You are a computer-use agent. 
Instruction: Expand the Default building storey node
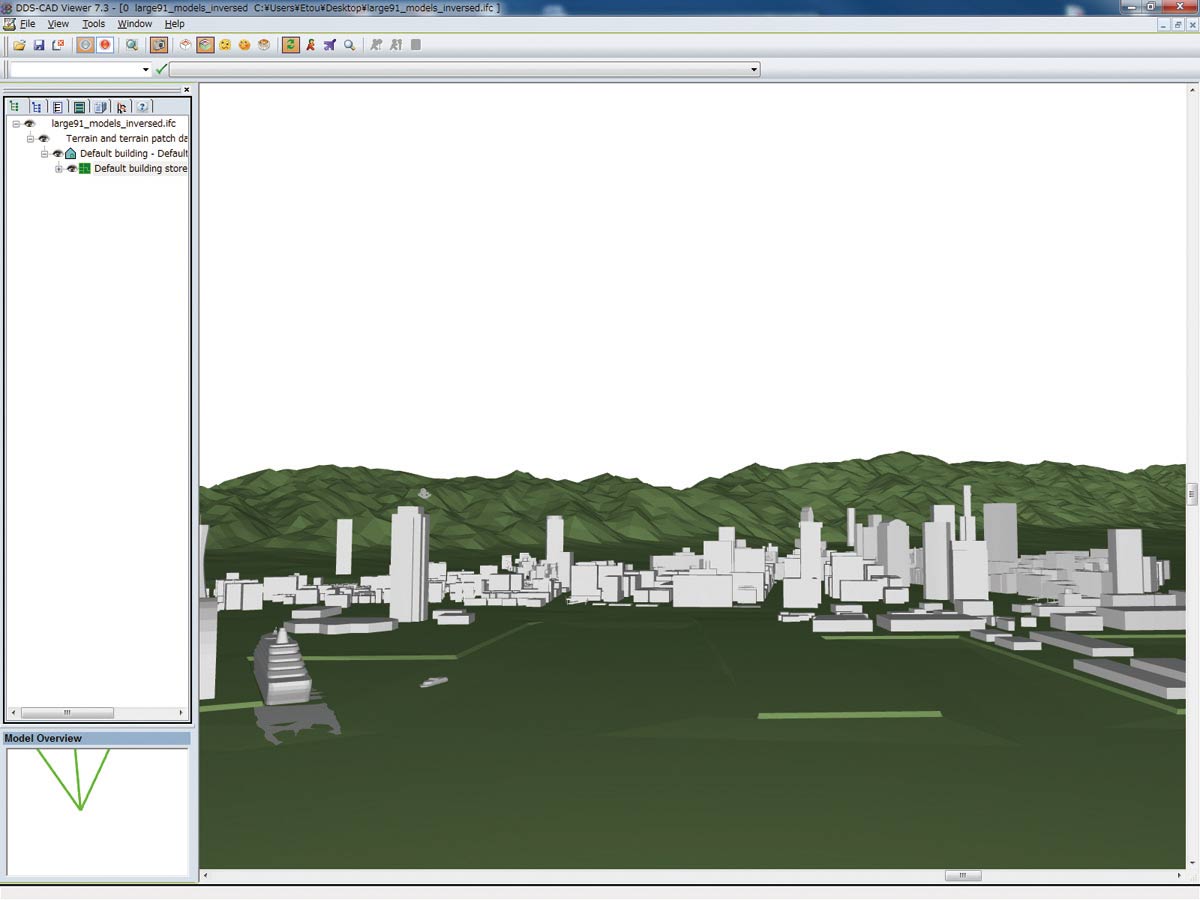59,169
